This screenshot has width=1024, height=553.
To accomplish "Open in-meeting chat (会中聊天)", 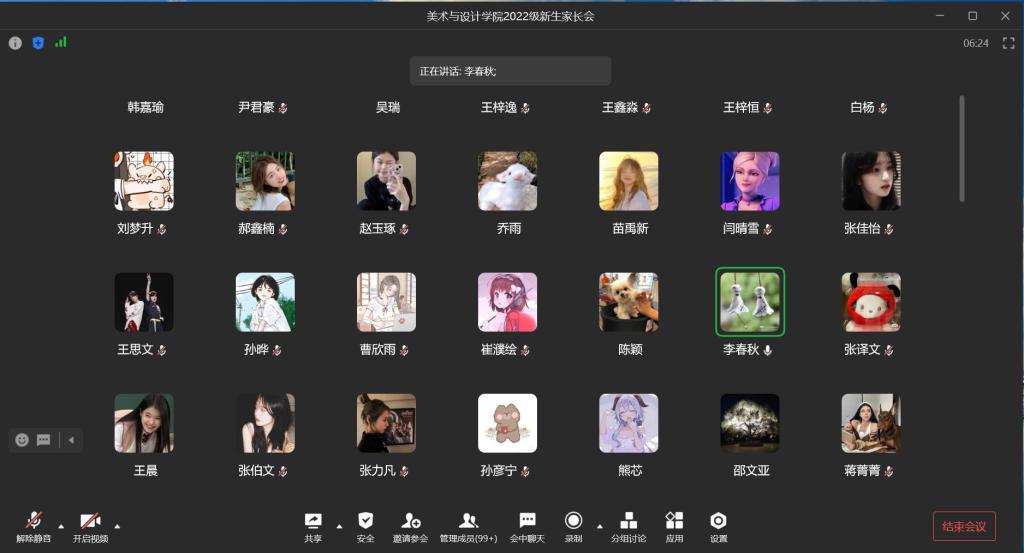I will 527,527.
